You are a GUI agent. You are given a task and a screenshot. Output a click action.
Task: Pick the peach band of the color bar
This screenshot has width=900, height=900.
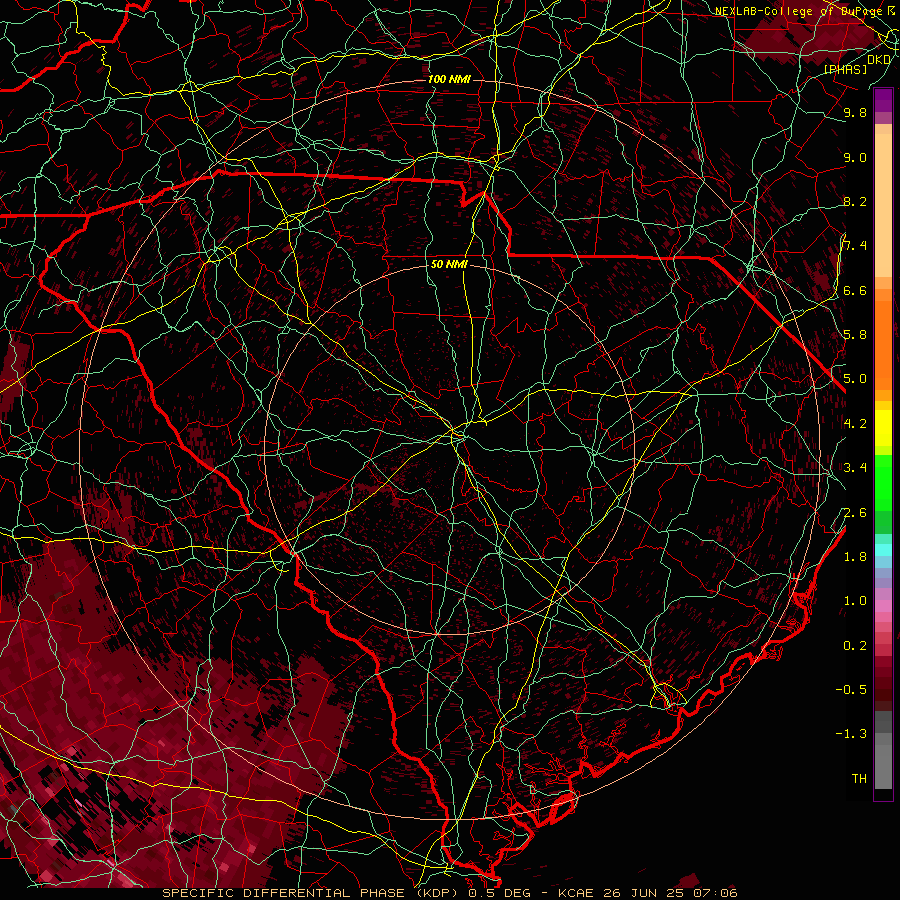(x=883, y=205)
